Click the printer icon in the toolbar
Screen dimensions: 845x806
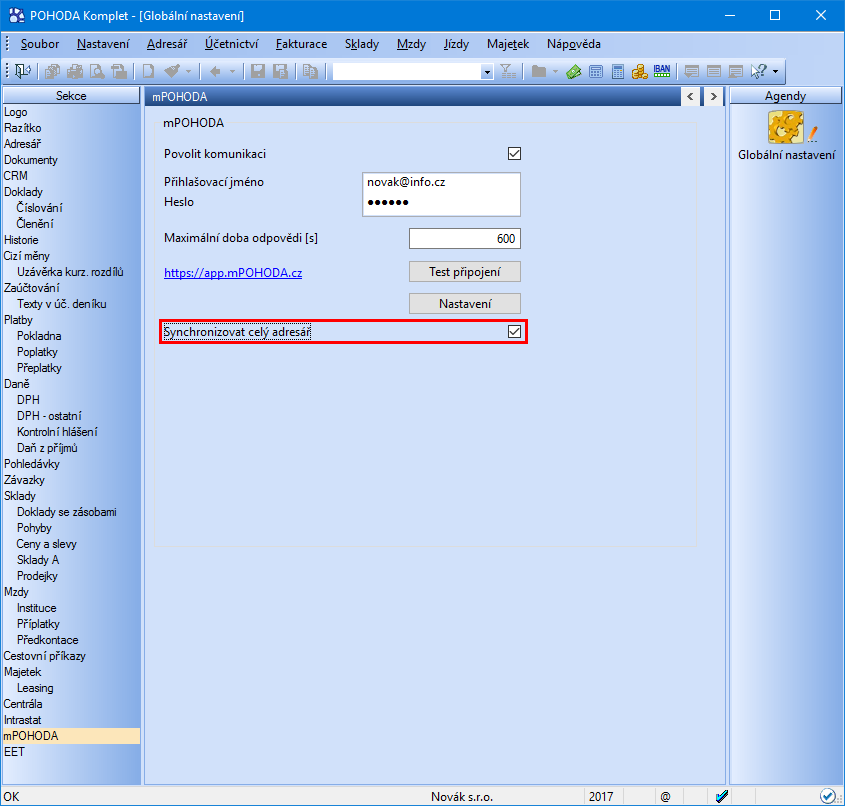click(74, 71)
